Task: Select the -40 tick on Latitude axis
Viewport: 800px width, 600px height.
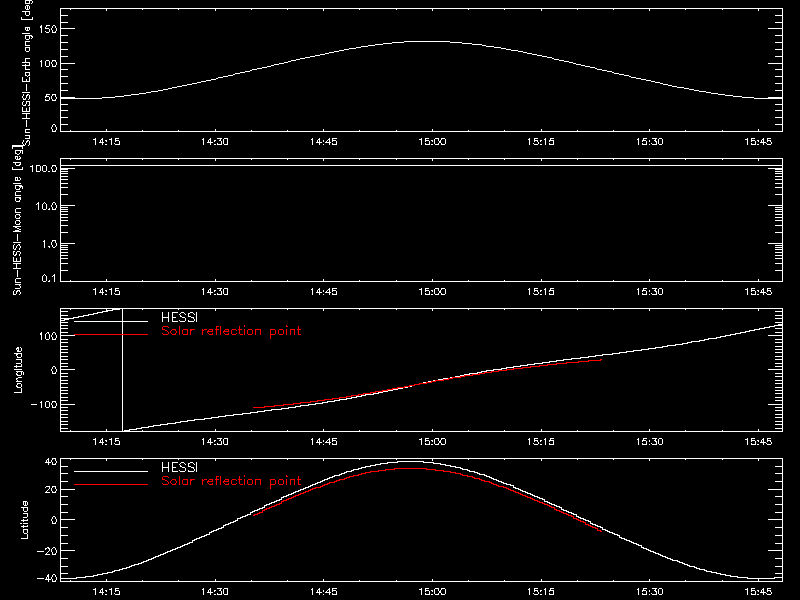Action: tap(47, 579)
